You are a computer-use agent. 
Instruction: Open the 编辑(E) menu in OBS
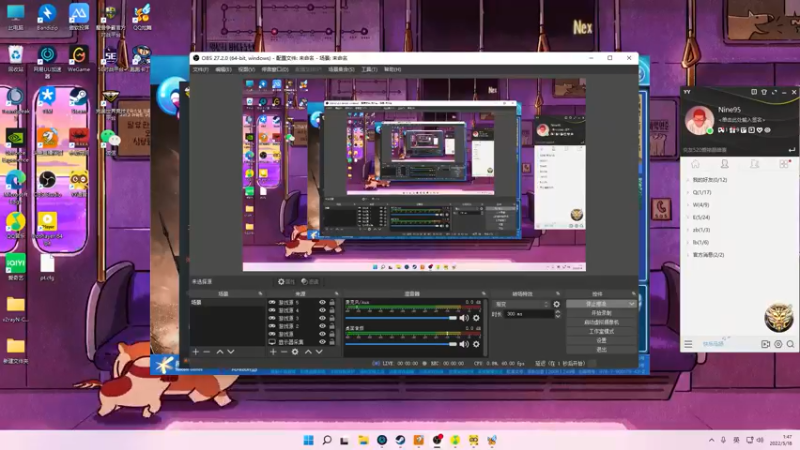[223, 69]
